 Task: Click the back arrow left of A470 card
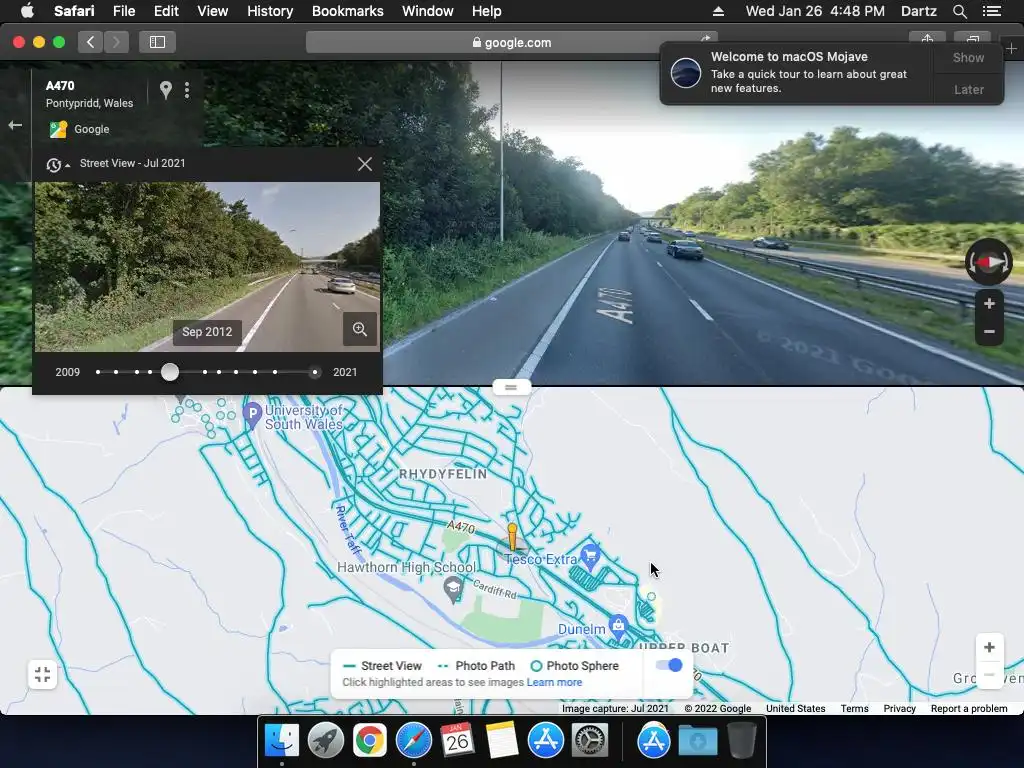pyautogui.click(x=15, y=125)
